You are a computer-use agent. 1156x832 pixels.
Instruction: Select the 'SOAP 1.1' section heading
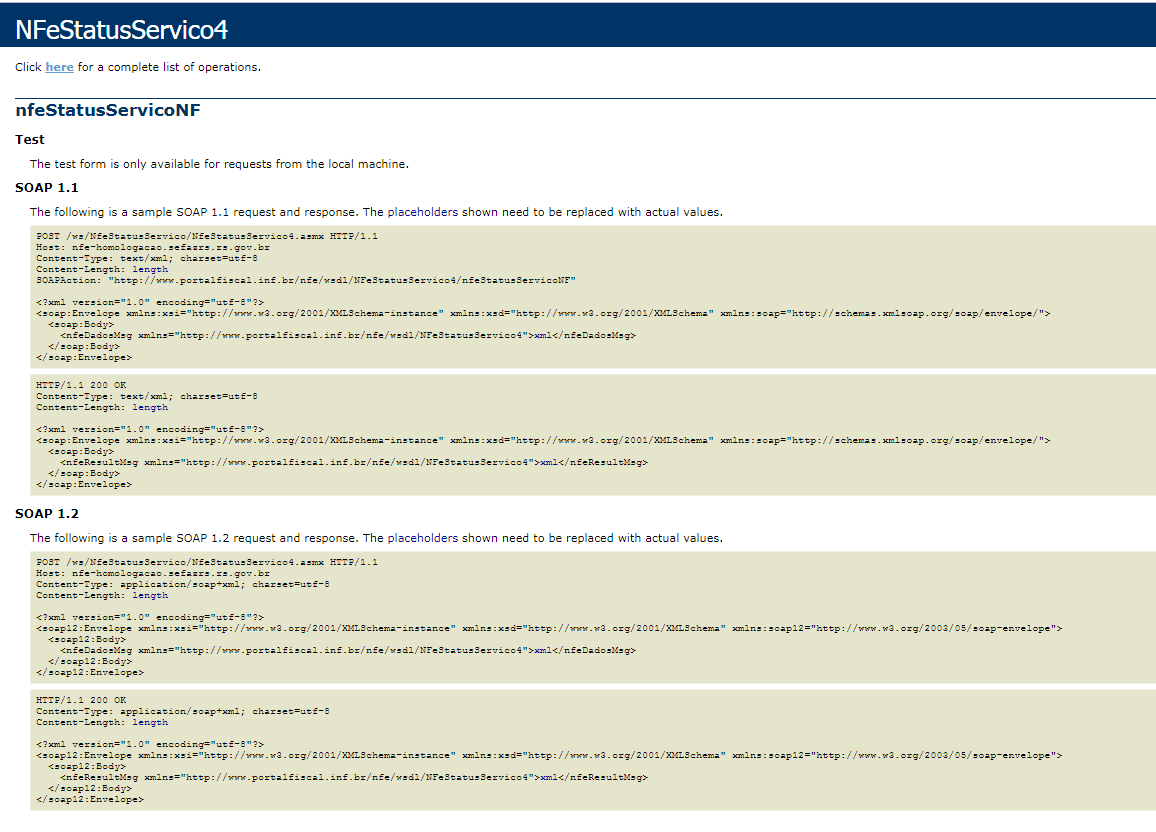tap(46, 188)
